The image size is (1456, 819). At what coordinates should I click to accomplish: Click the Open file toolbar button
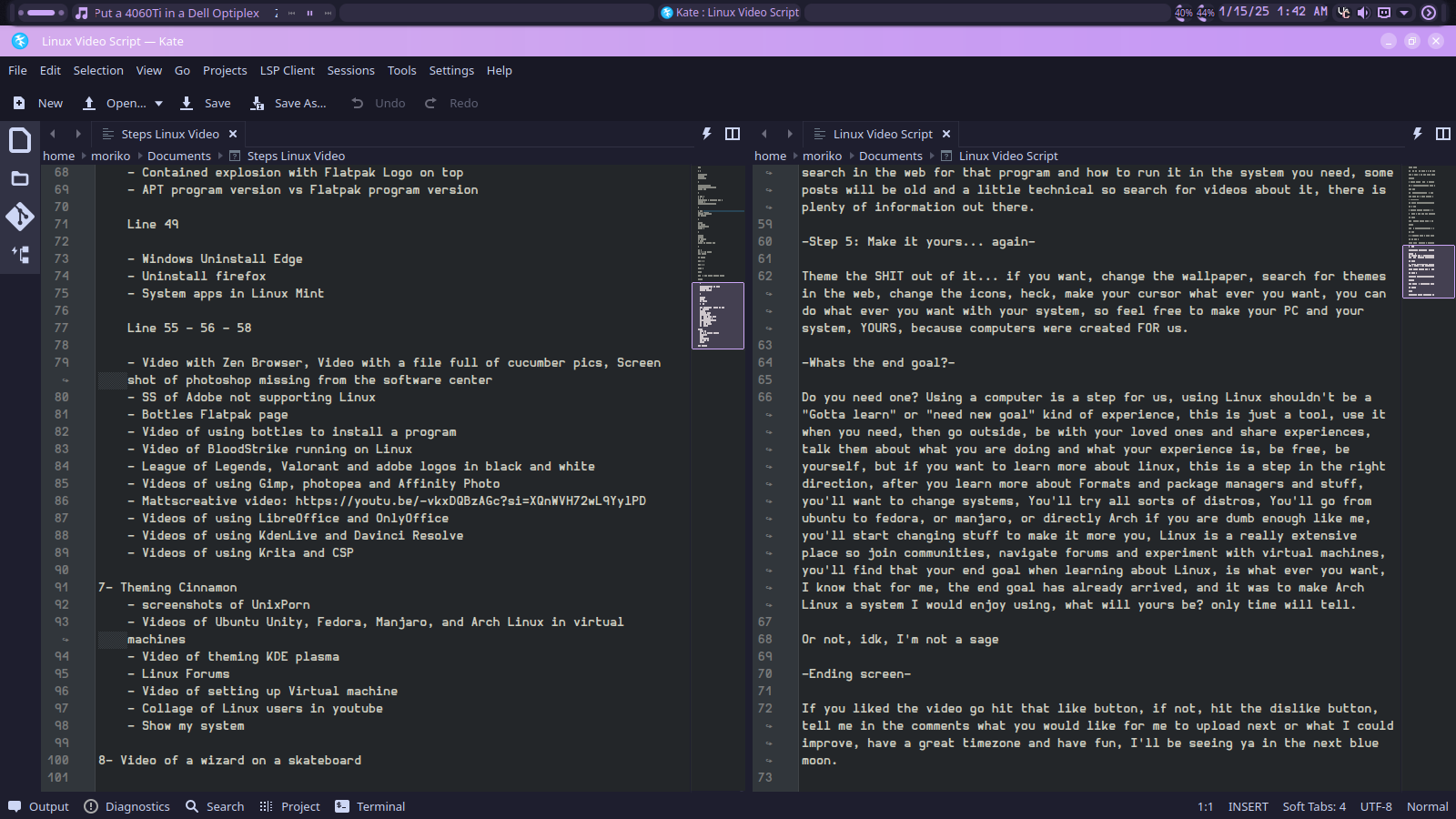point(114,103)
